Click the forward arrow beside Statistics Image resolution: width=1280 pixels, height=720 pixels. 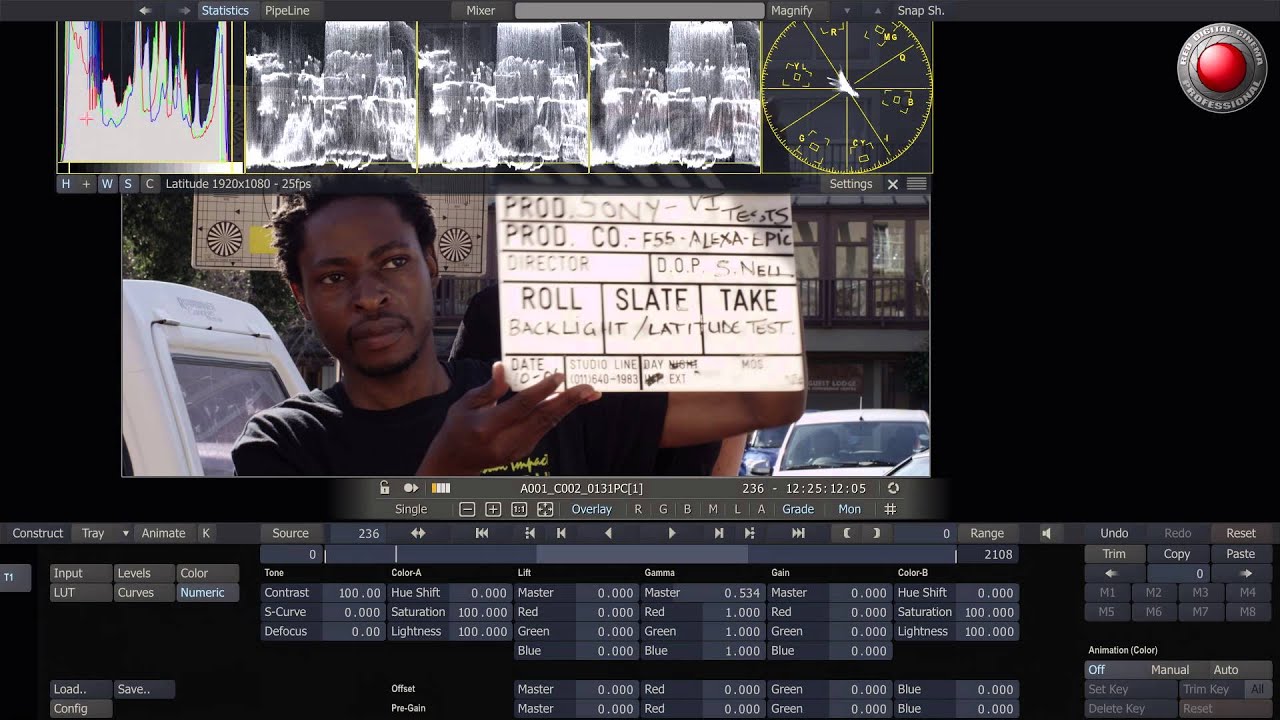[x=184, y=10]
